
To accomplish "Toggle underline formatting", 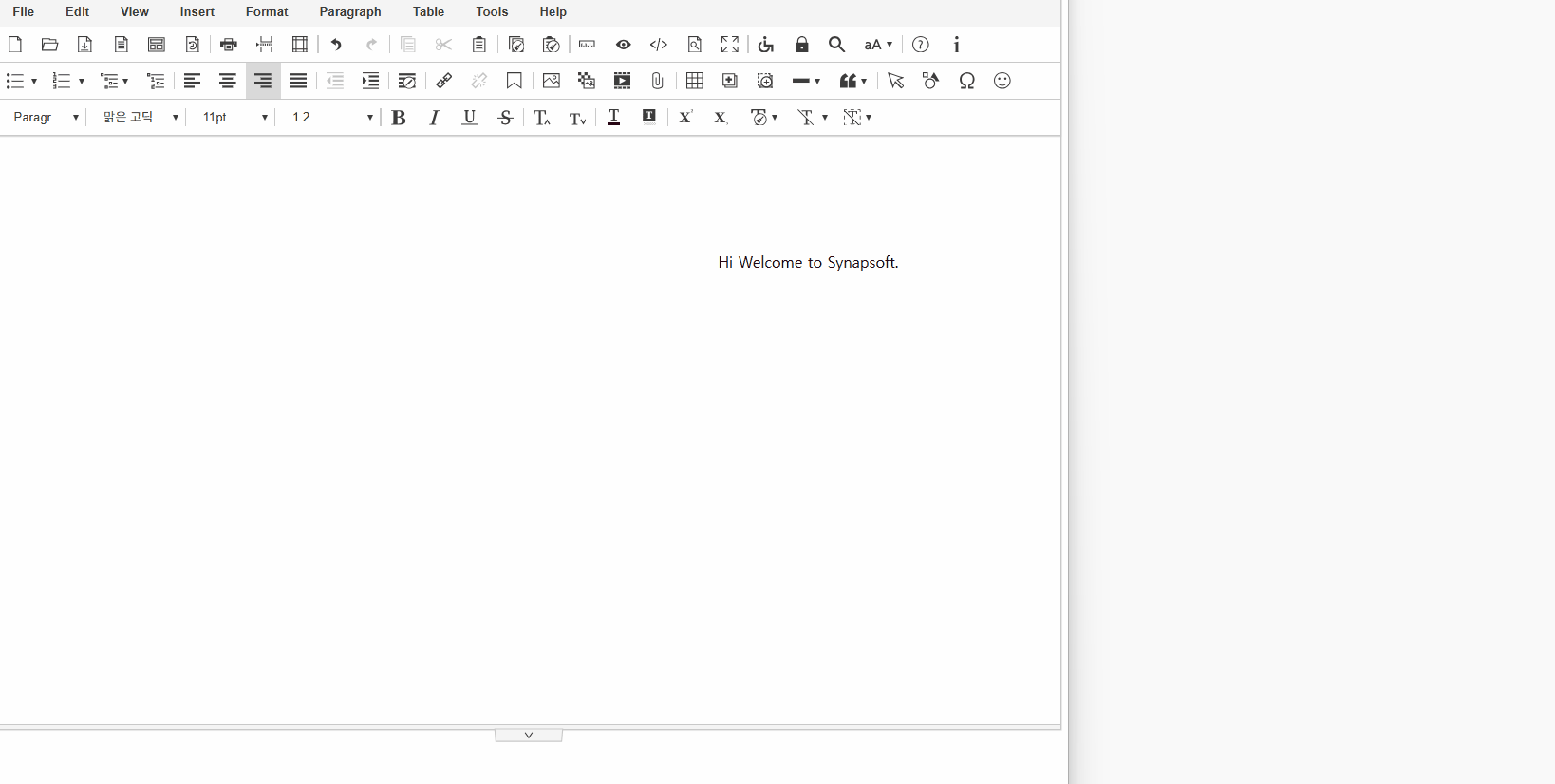I will (x=470, y=118).
